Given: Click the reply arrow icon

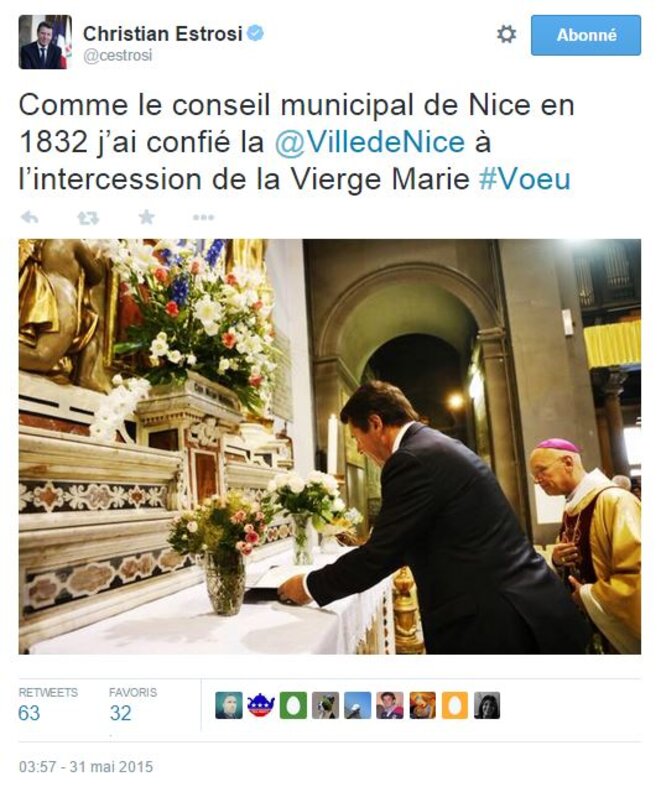Looking at the screenshot, I should click(29, 218).
